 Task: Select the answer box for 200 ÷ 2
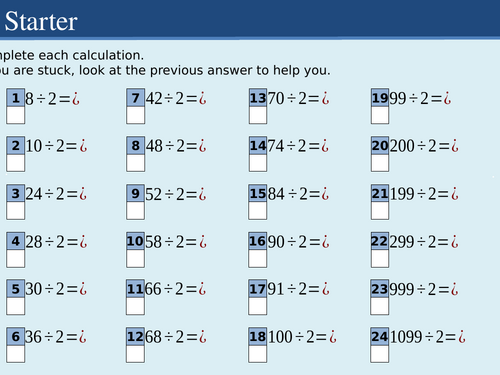pyautogui.click(x=380, y=163)
